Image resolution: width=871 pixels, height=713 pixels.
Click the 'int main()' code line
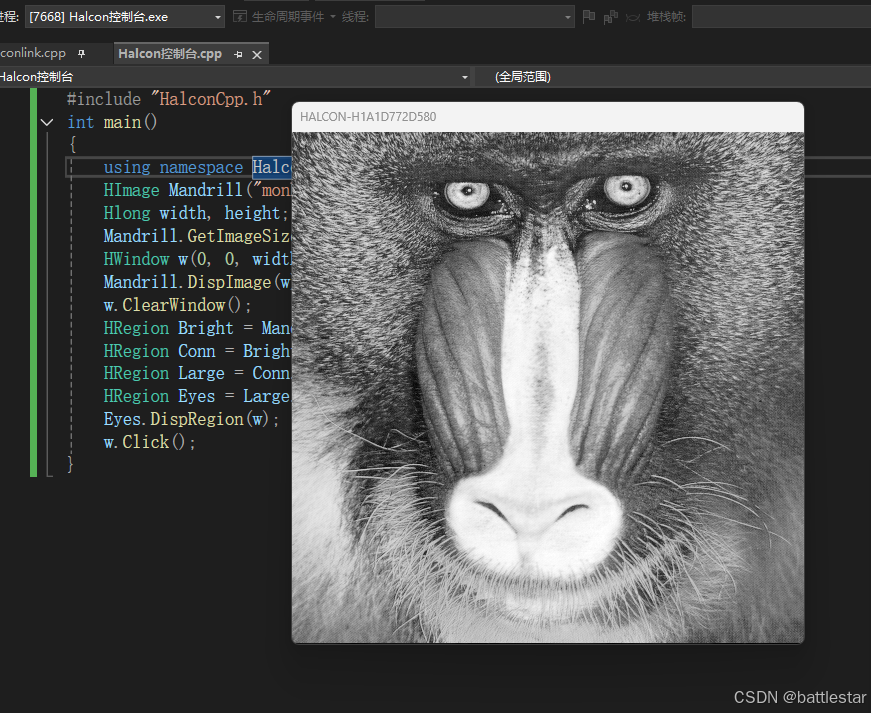[112, 122]
